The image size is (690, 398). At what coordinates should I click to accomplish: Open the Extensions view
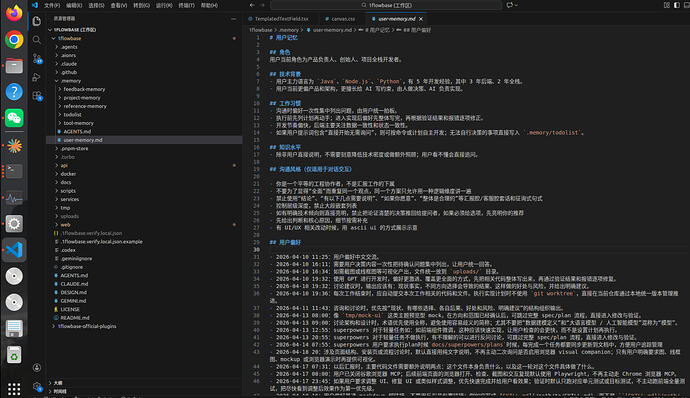pyautogui.click(x=37, y=96)
